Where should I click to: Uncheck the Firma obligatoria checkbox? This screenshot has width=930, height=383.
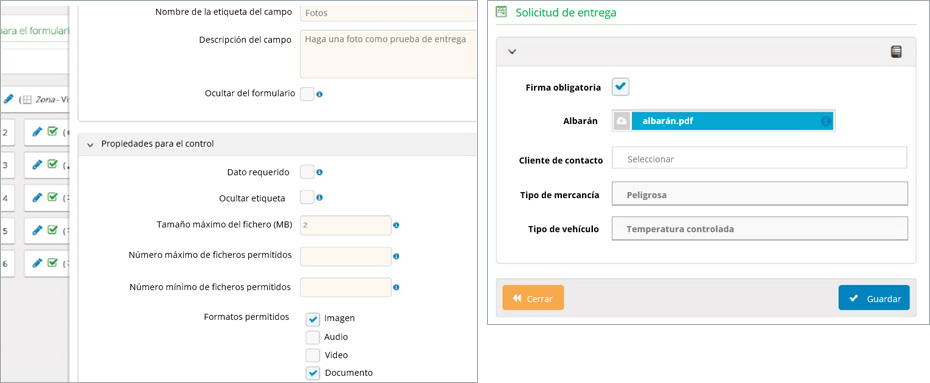click(620, 87)
